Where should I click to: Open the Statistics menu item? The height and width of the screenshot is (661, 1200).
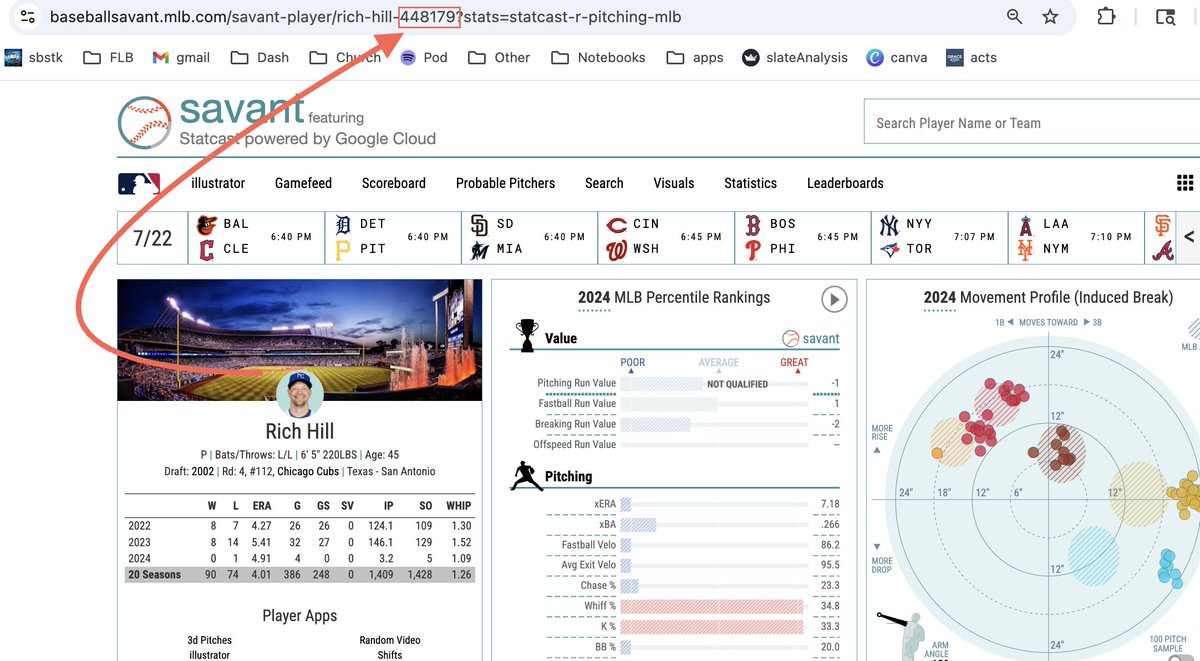[x=750, y=183]
